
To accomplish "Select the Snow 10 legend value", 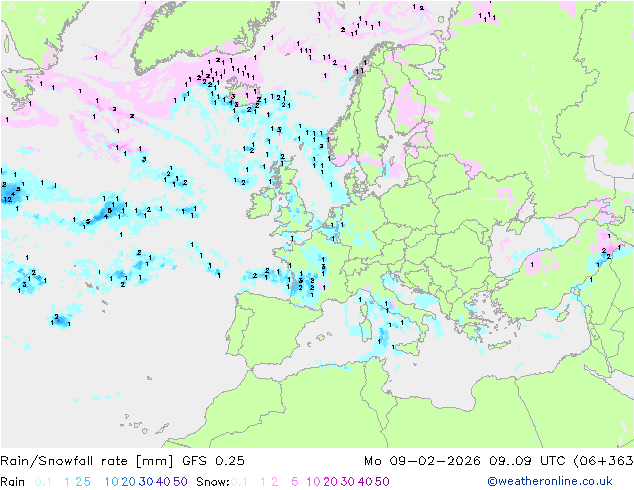I will click(x=313, y=482).
